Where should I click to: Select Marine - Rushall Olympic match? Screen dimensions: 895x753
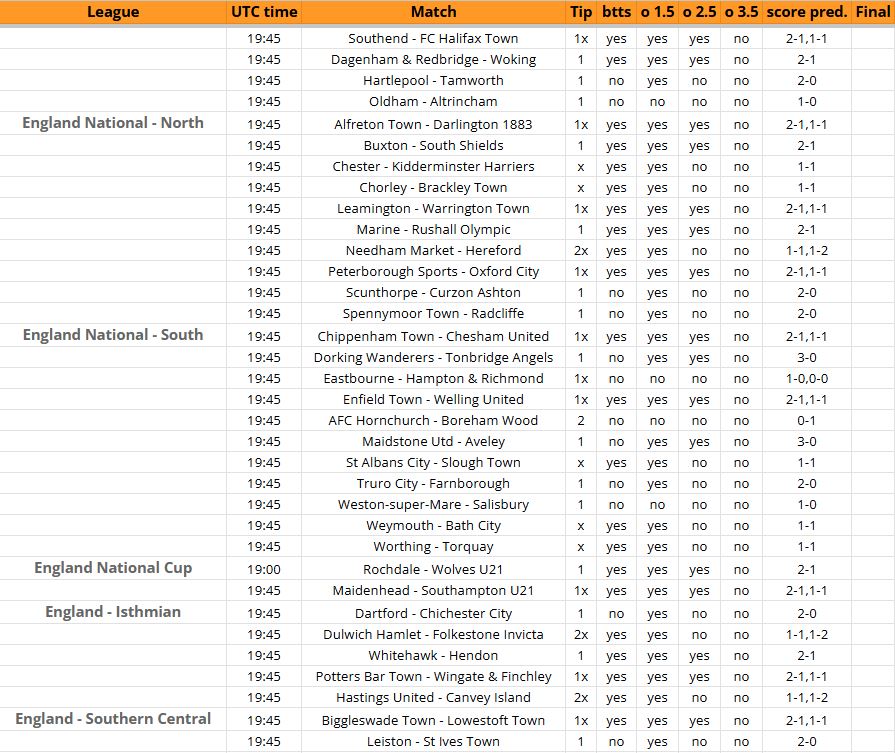coord(433,229)
